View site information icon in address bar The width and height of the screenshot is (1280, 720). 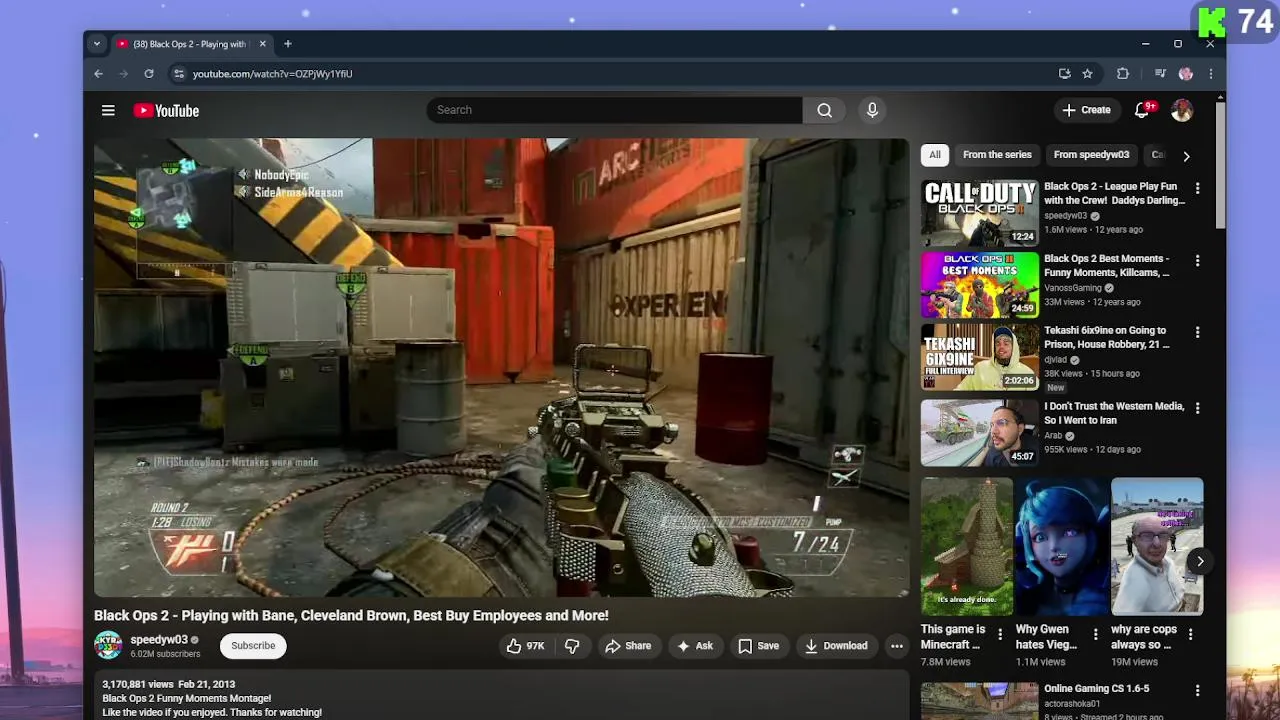coord(179,74)
